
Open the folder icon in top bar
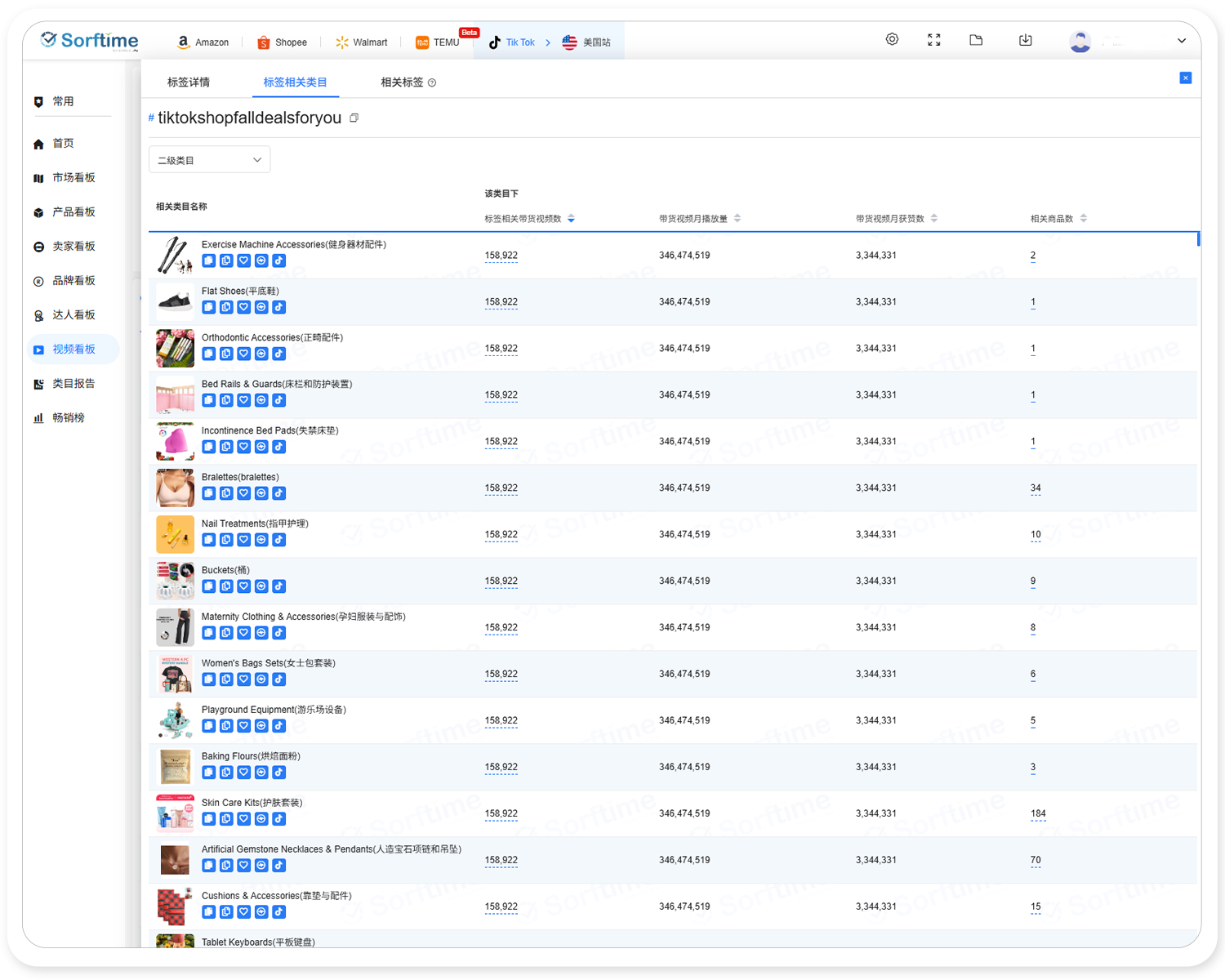(976, 40)
